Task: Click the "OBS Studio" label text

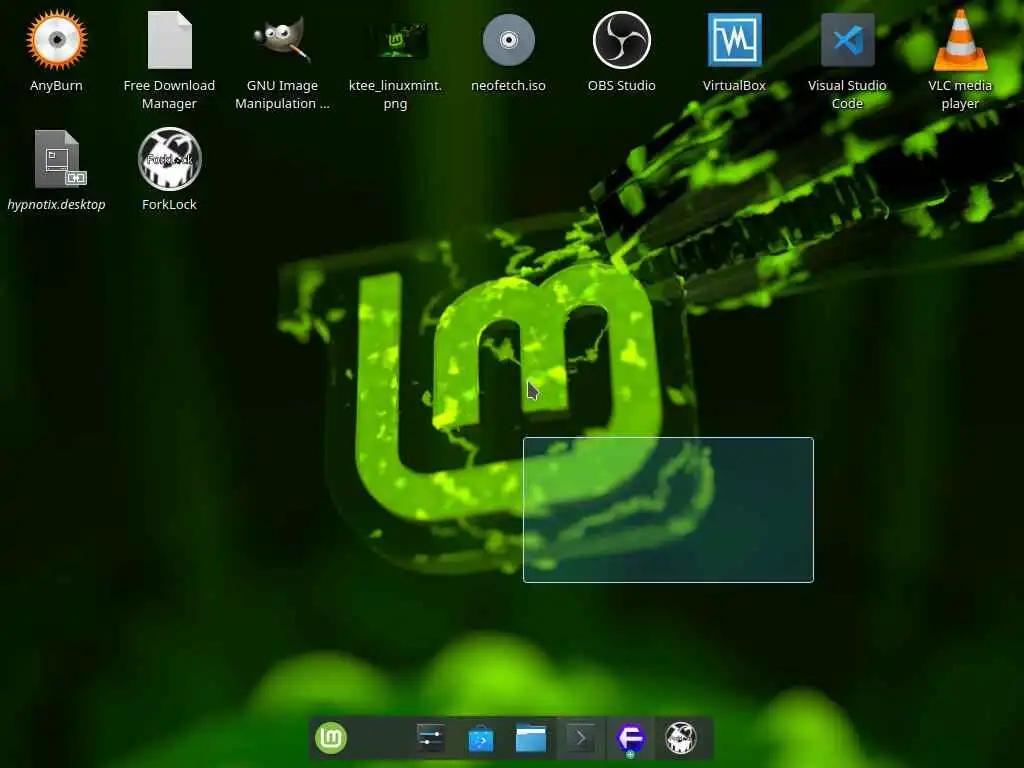Action: click(x=622, y=86)
